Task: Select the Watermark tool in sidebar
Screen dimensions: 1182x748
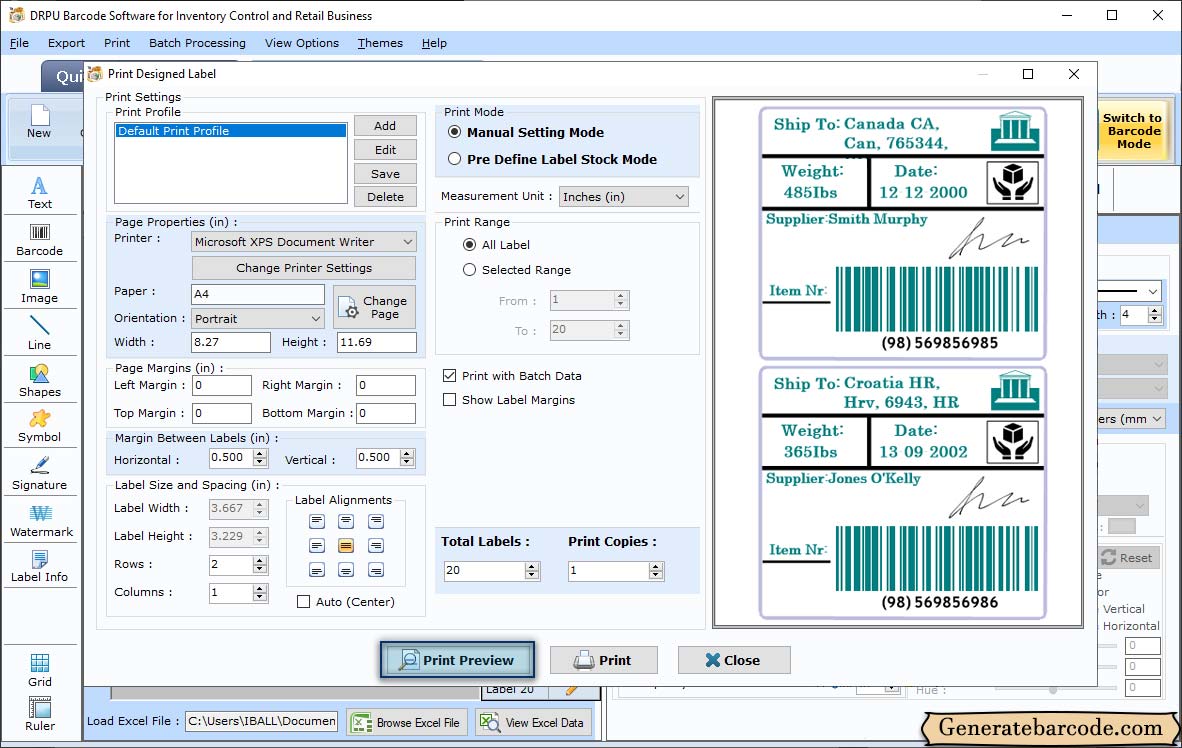Action: coord(40,521)
